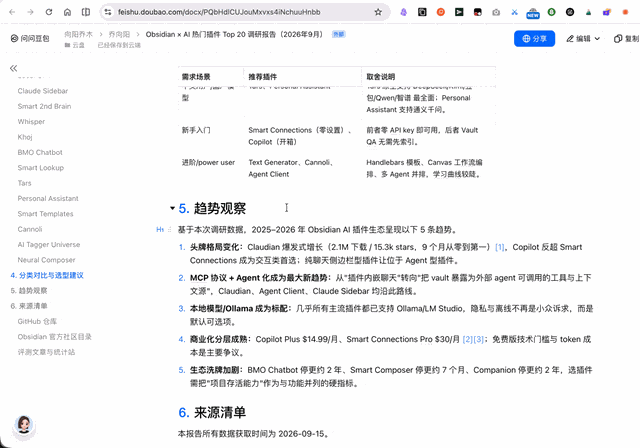Collapse the outline sidebar with double-chevron
Viewport: 640px width, 448px height.
point(13,68)
